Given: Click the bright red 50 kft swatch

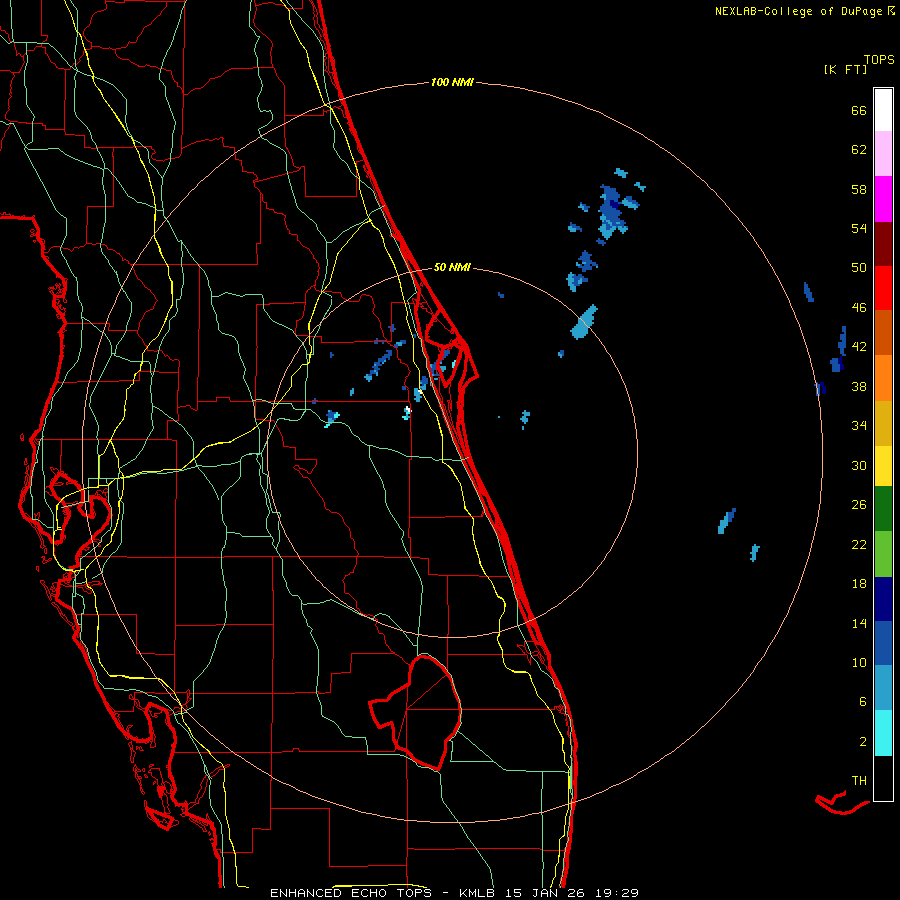Looking at the screenshot, I should point(883,288).
